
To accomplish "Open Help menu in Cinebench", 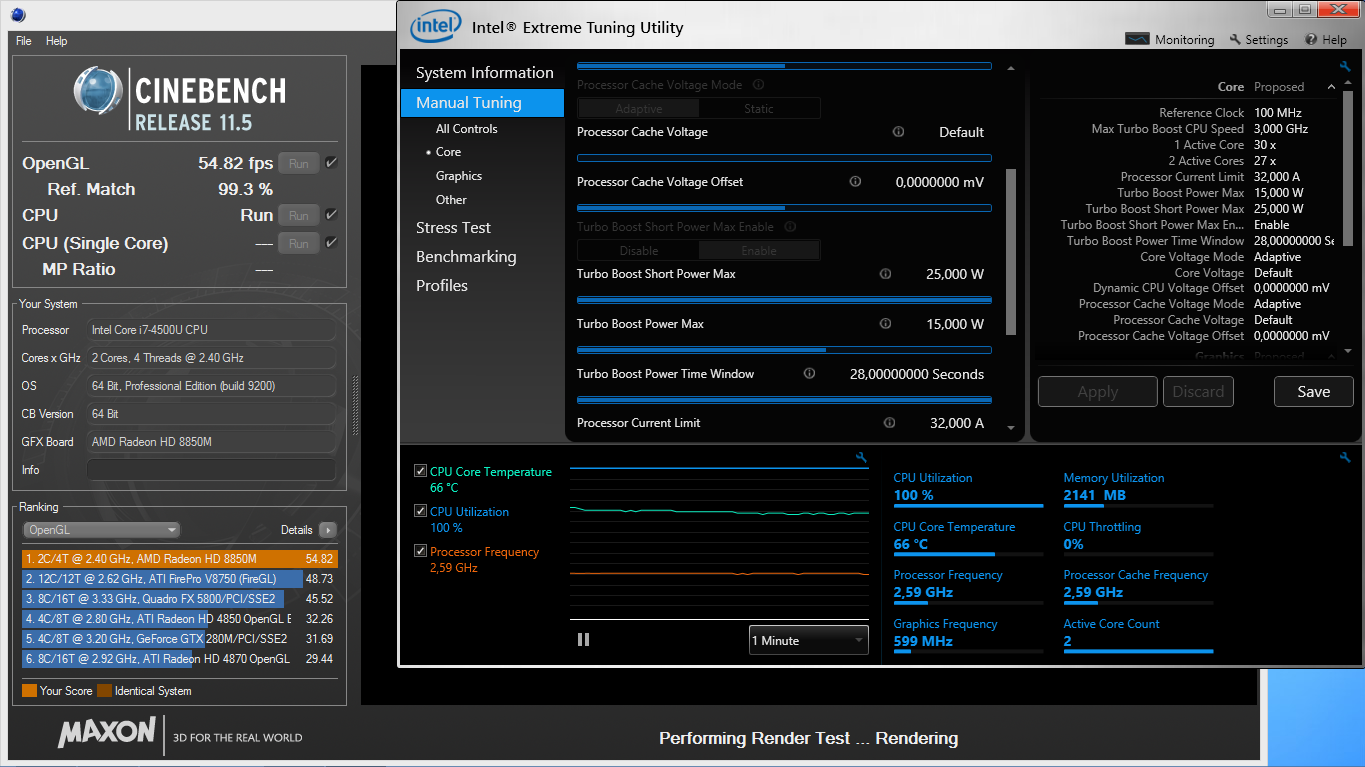I will [57, 41].
